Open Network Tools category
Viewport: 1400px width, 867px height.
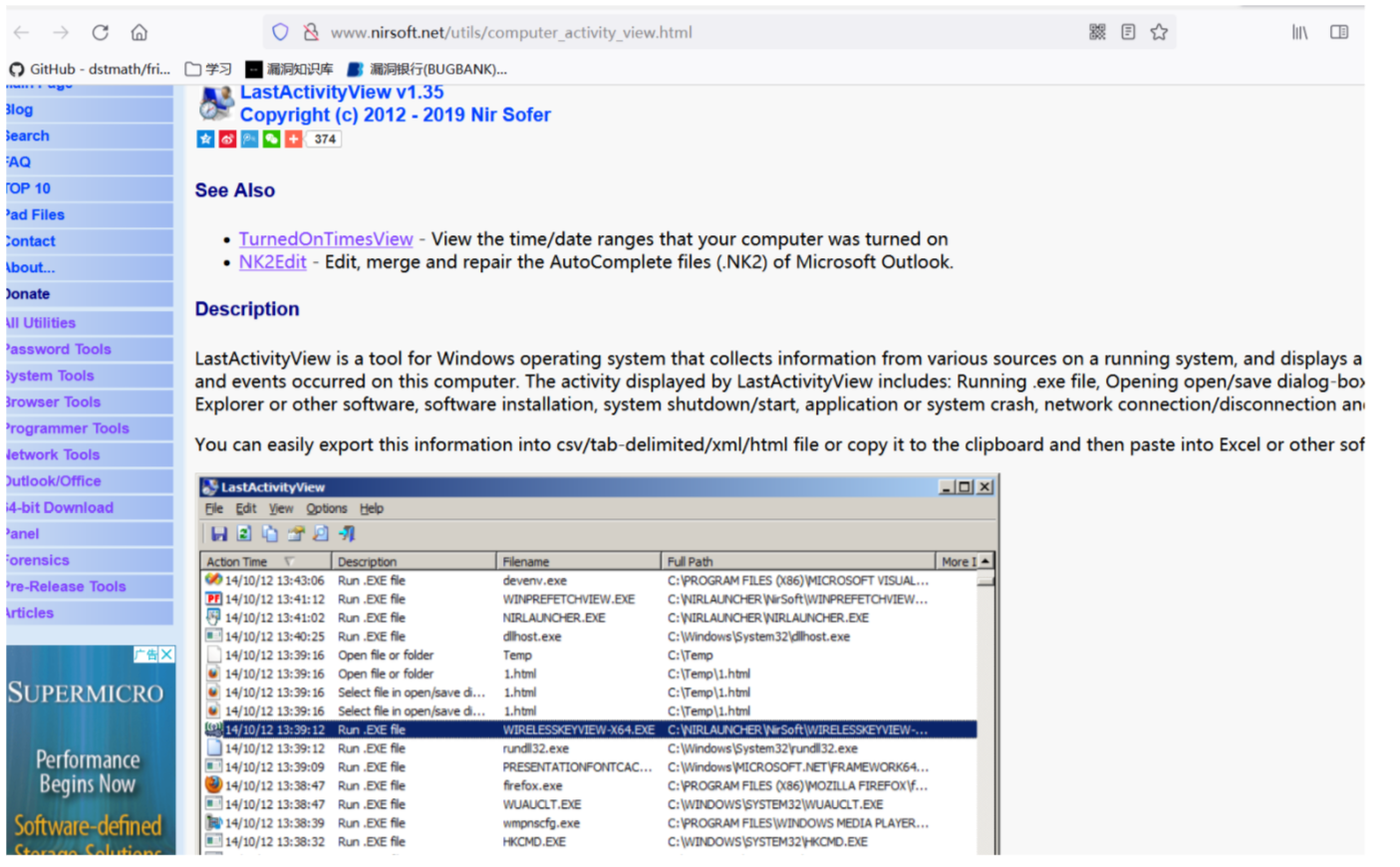click(89, 454)
